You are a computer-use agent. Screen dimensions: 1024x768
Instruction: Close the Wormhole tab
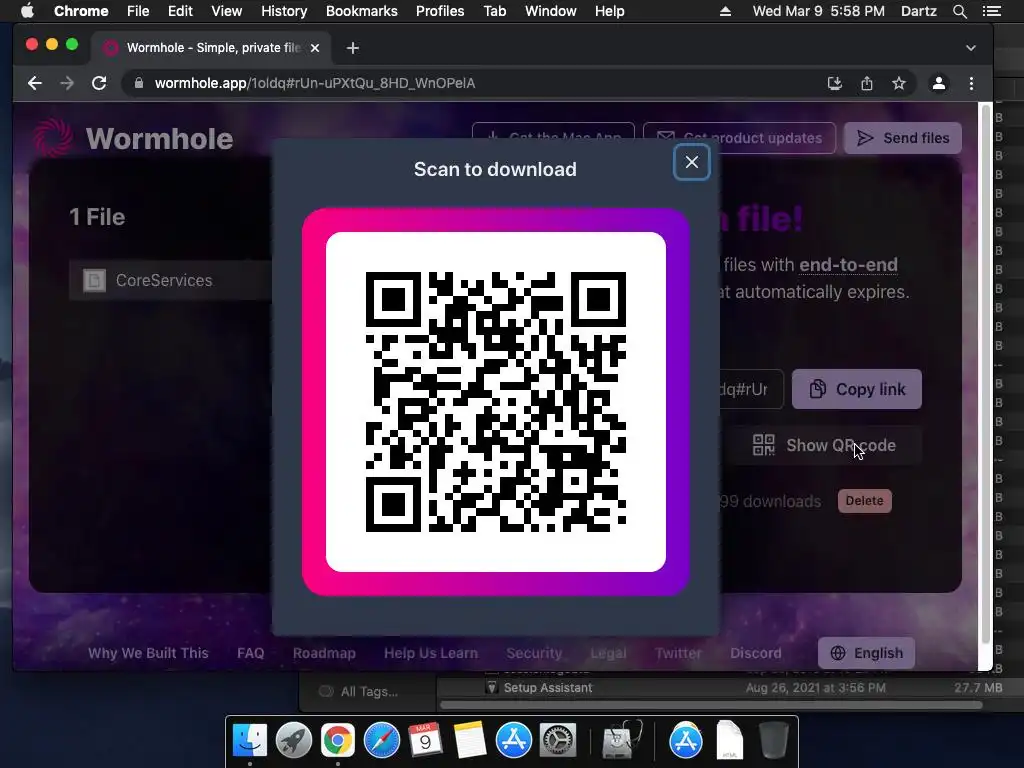tap(315, 48)
